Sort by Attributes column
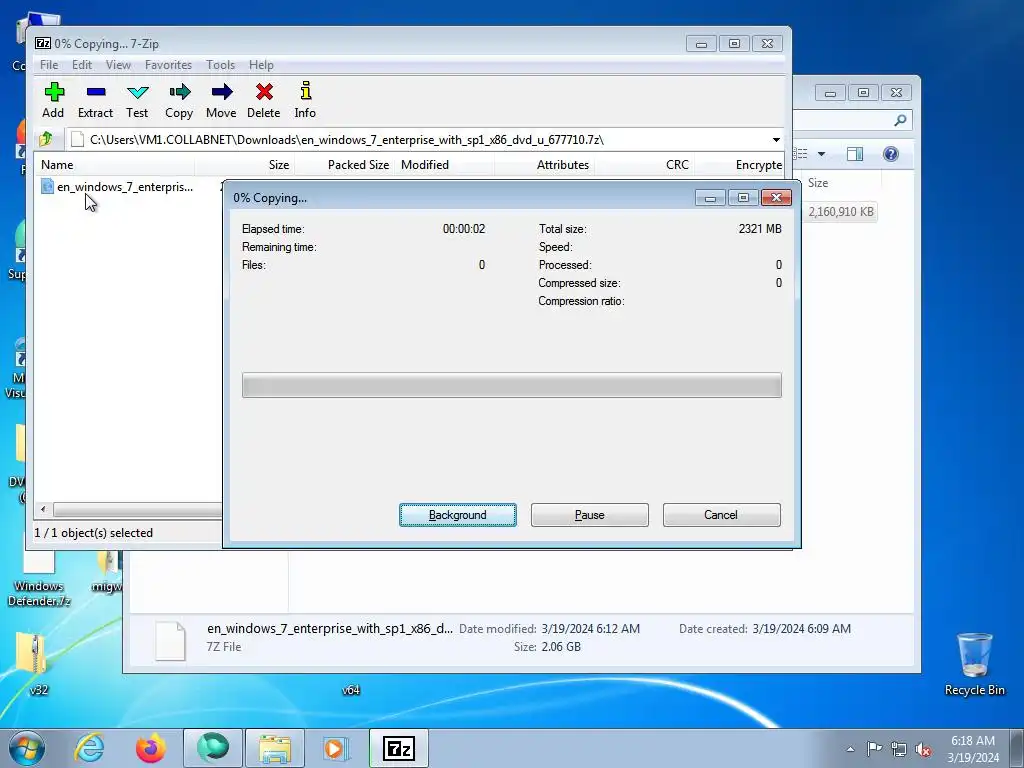 coord(545,165)
